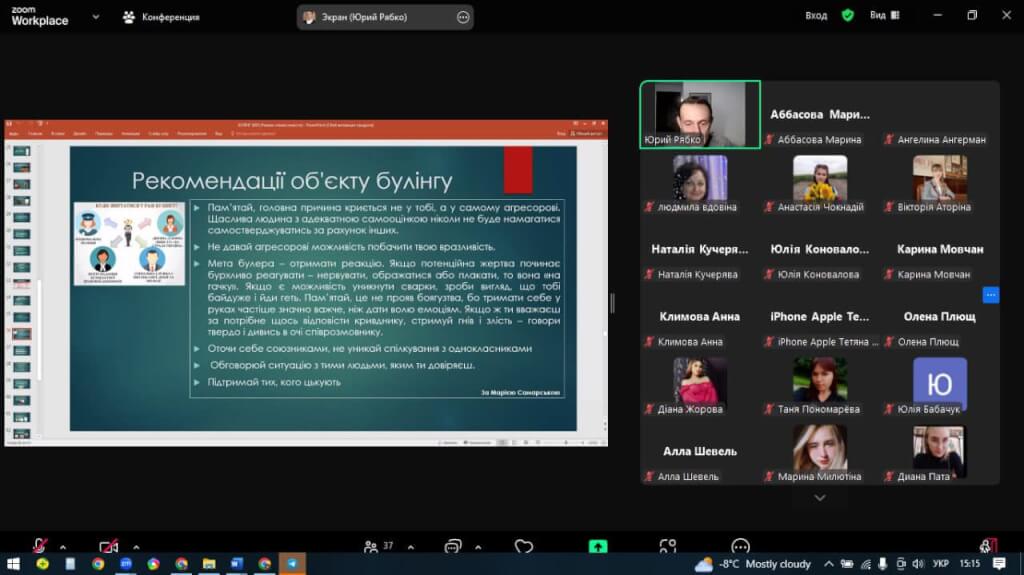
Task: Click the heart reactions icon
Action: point(523,546)
